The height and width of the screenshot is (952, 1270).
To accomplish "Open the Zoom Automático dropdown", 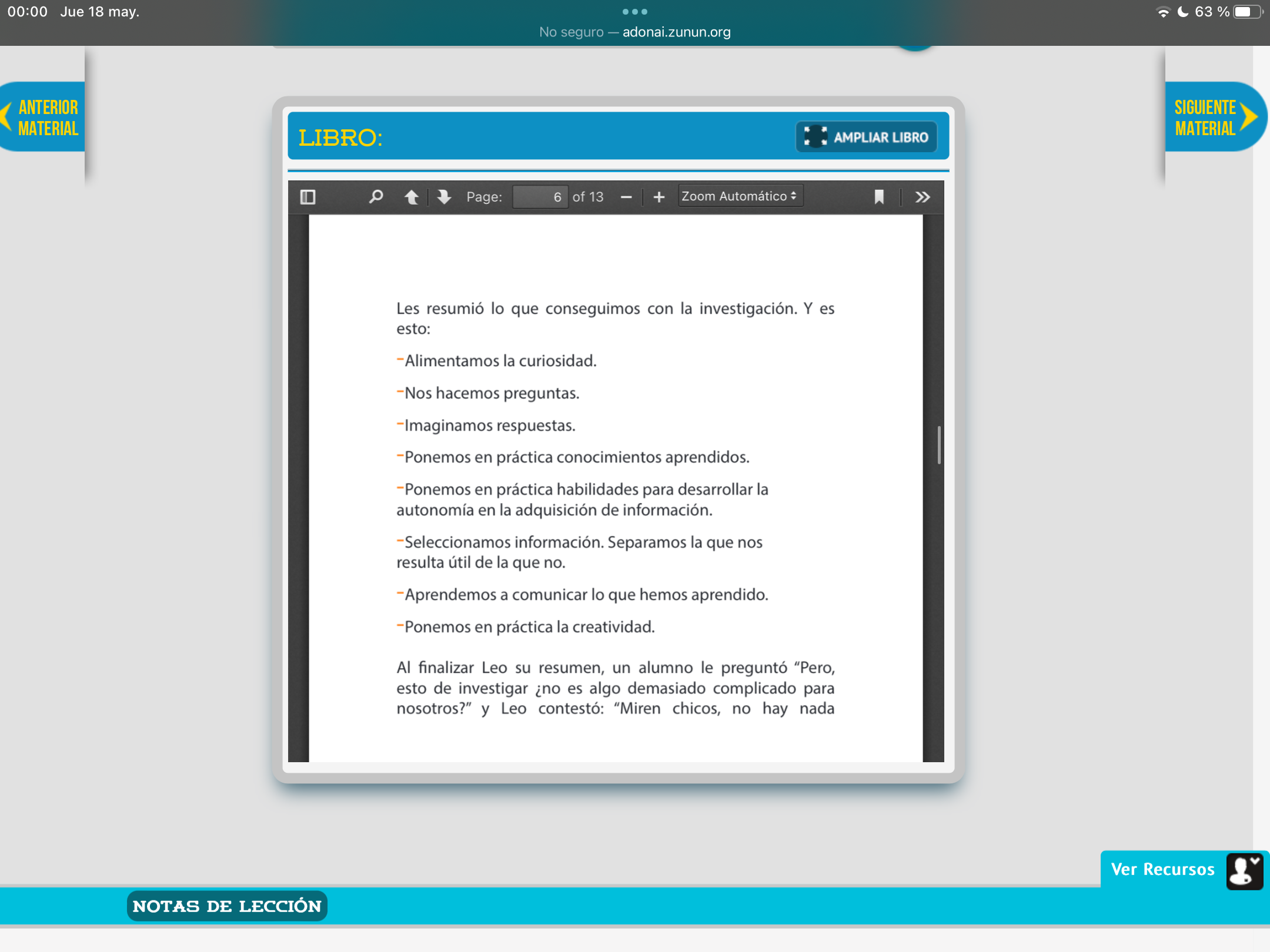I will 740,196.
